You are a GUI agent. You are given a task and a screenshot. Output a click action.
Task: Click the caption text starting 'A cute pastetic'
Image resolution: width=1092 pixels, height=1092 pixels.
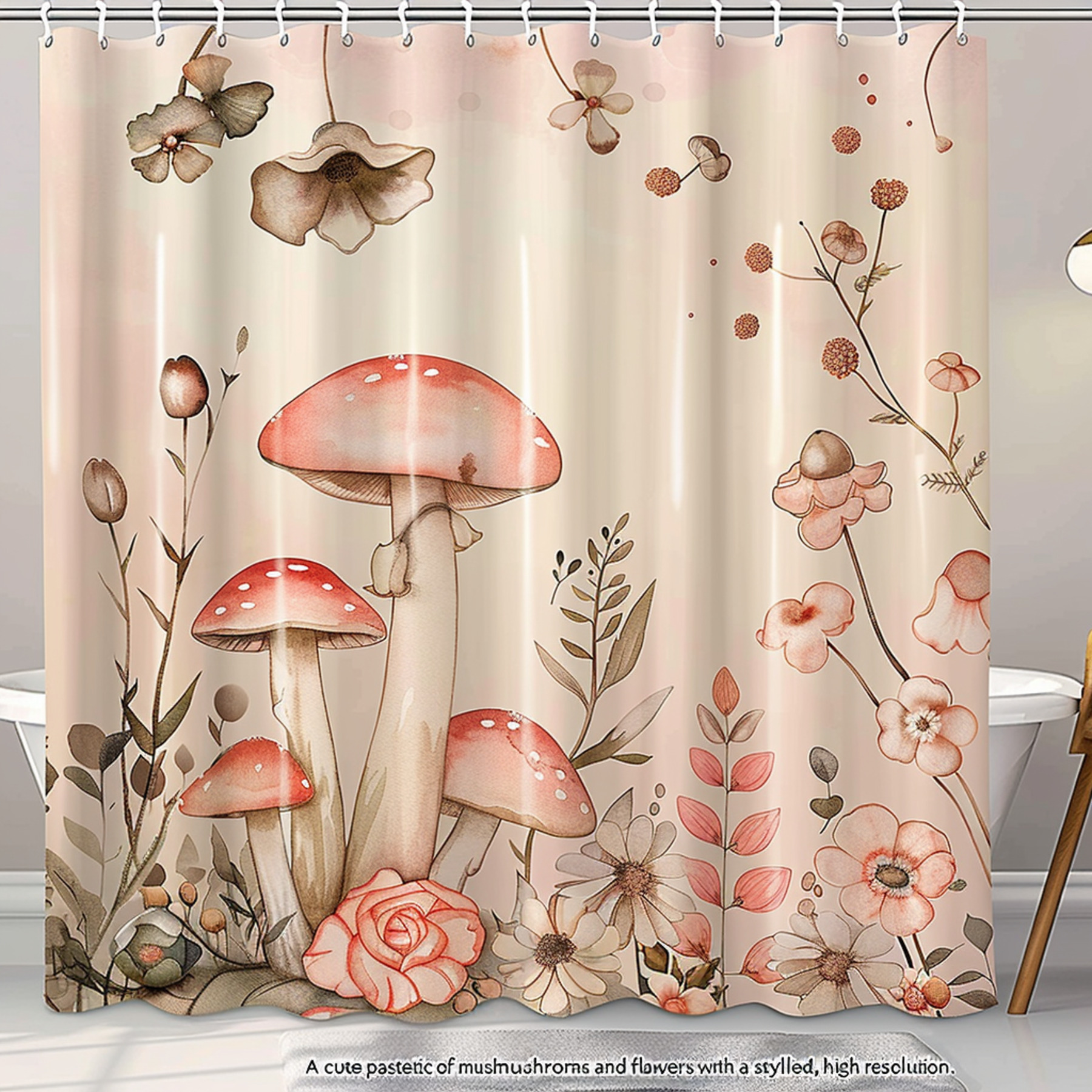[630, 1067]
